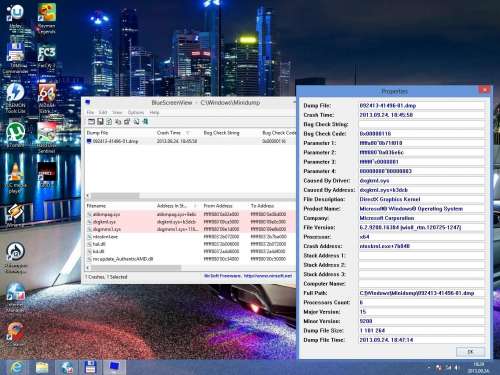This screenshot has width=500, height=375.
Task: Click the Dump File Size field in Properties
Action: (421, 331)
